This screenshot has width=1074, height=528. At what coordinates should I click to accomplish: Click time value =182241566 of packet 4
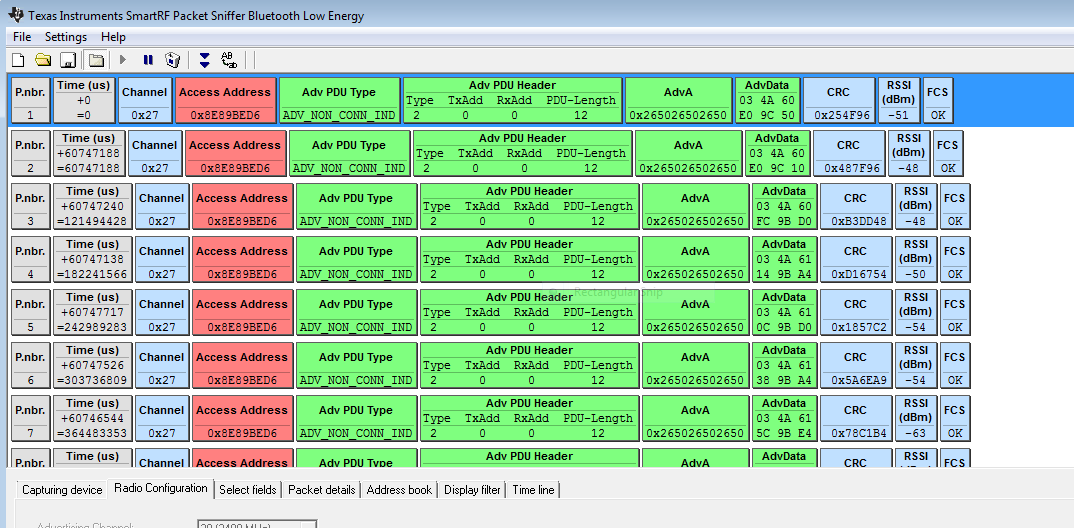pyautogui.click(x=92, y=274)
